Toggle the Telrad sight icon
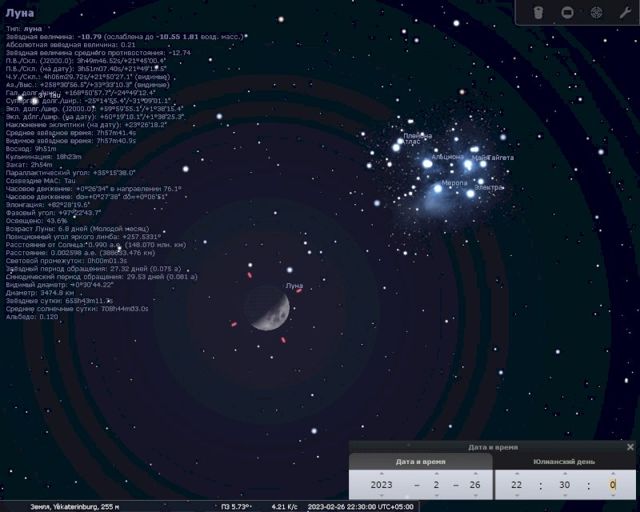Screen dimensions: 640x512 [596, 12]
